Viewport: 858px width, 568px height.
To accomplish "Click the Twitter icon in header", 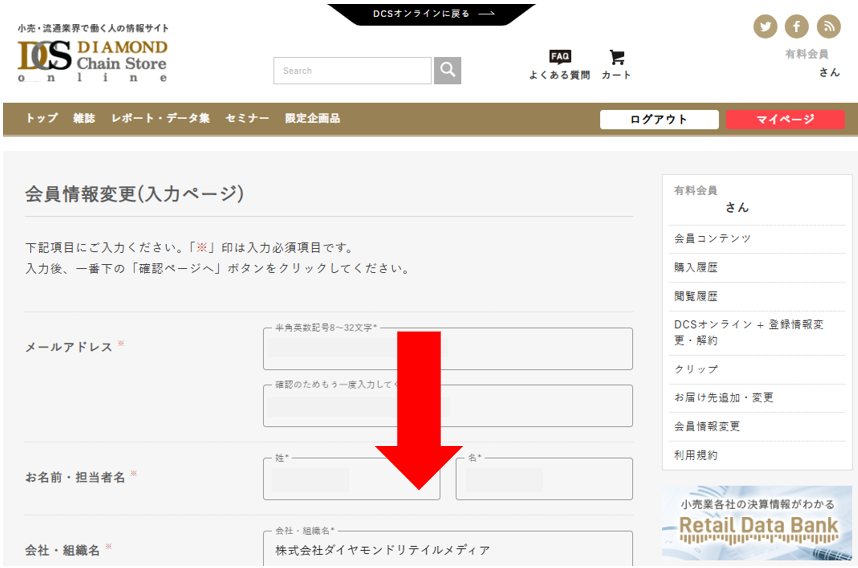I will coord(765,27).
